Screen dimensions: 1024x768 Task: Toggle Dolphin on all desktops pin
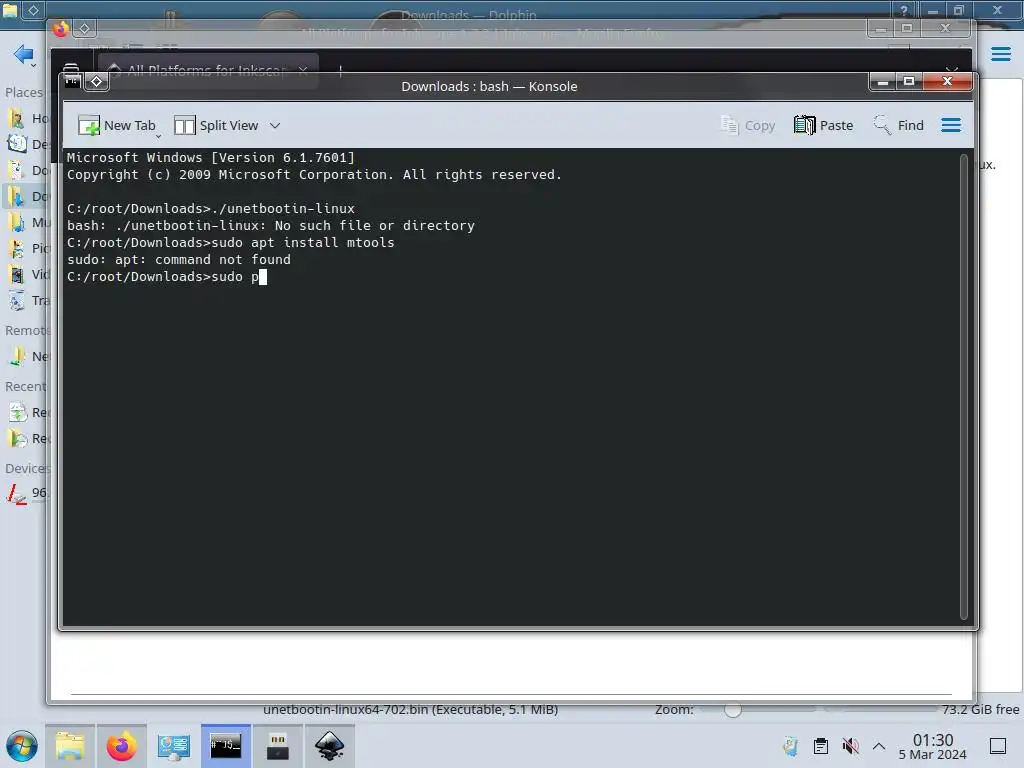[x=33, y=10]
